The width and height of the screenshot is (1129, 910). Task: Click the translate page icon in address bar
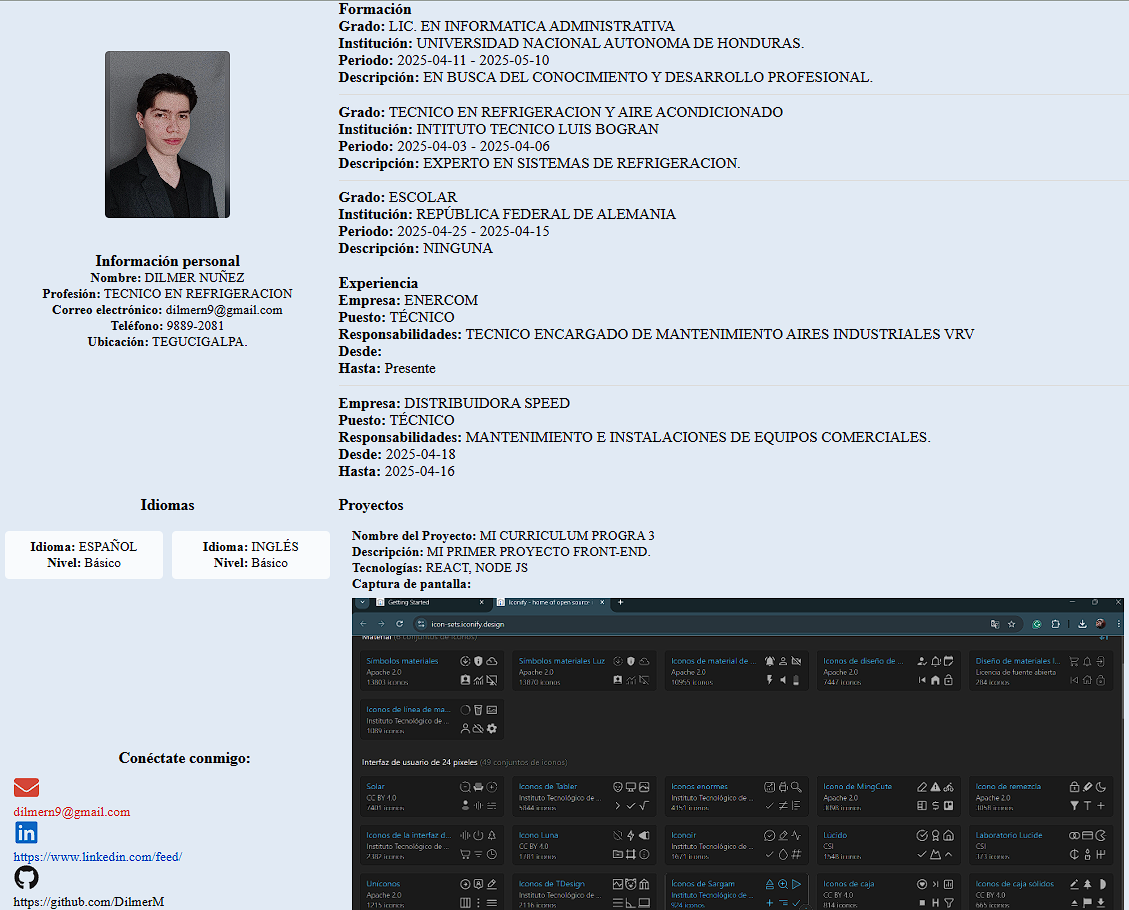pos(994,624)
